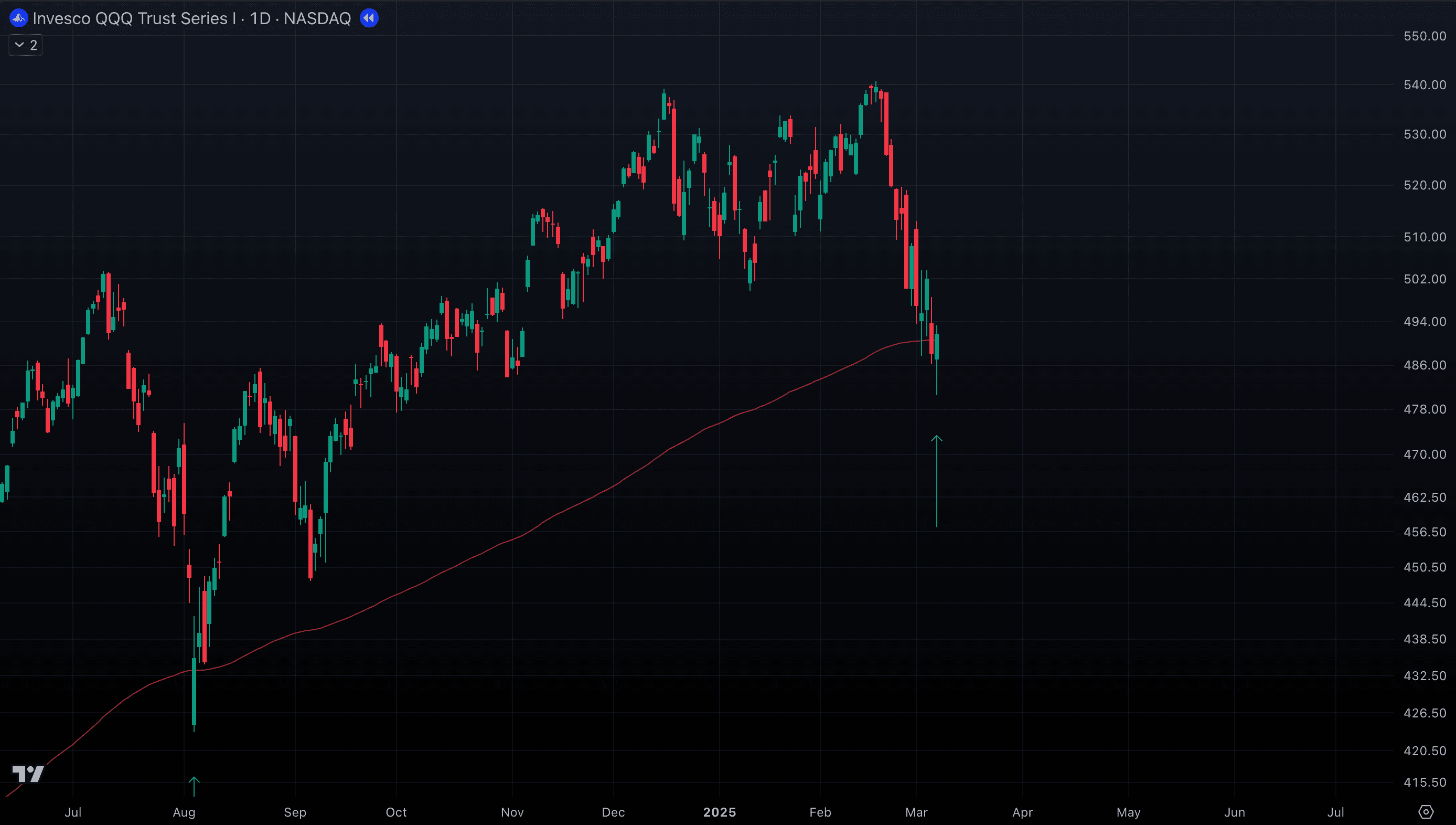The height and width of the screenshot is (825, 1456).
Task: Click the latest green candle in March
Action: coord(937,347)
